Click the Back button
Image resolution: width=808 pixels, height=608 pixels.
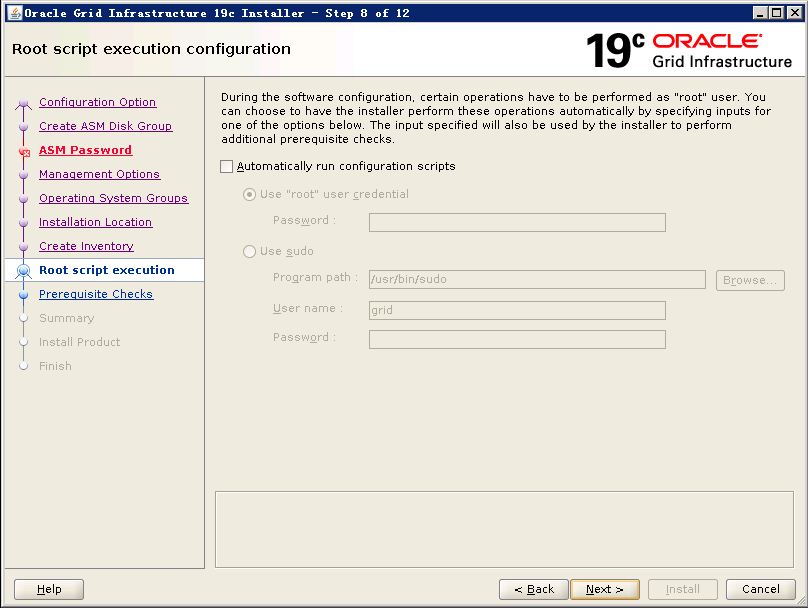tap(533, 589)
